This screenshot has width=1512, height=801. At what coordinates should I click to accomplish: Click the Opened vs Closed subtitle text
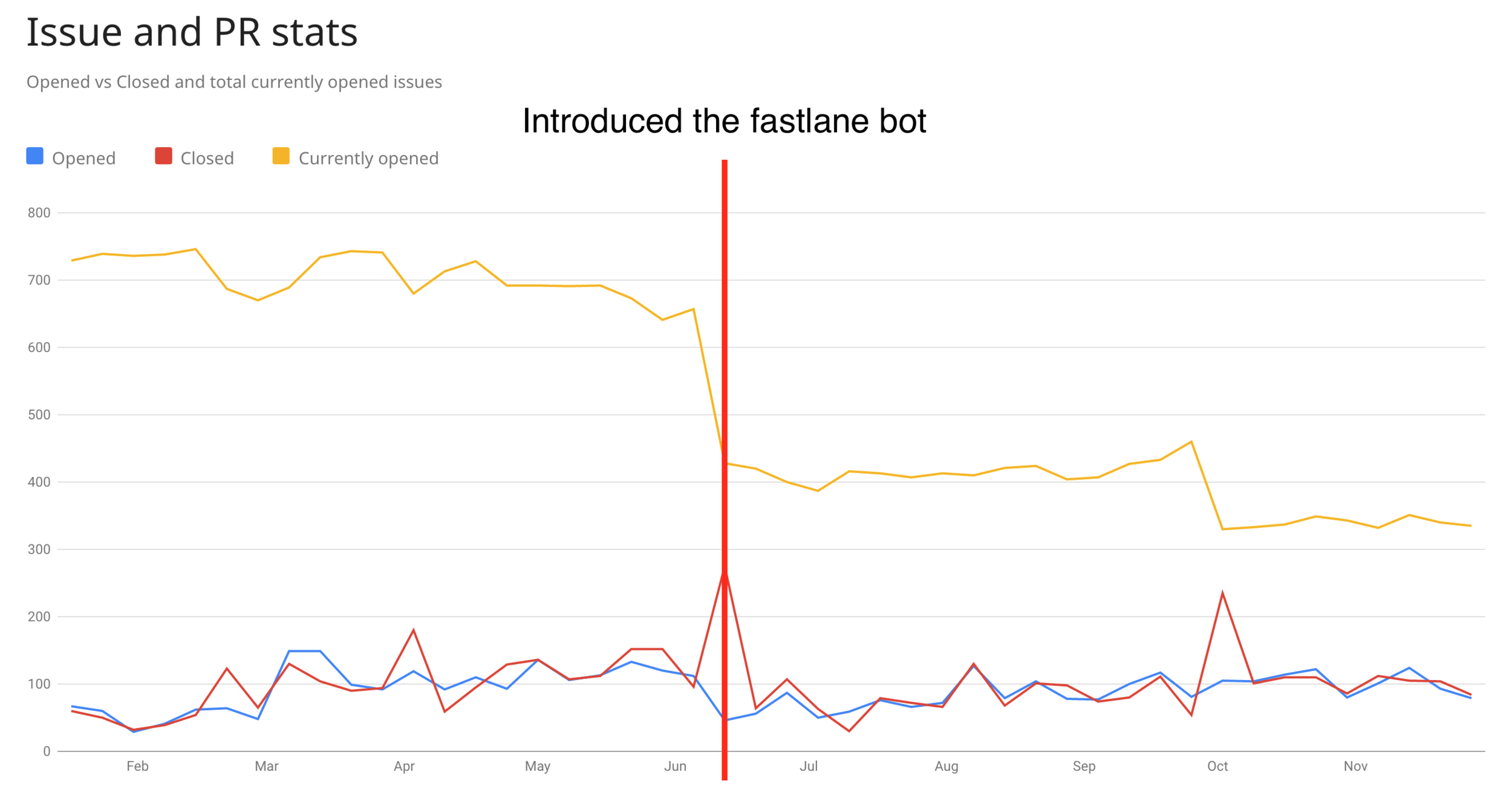234,82
